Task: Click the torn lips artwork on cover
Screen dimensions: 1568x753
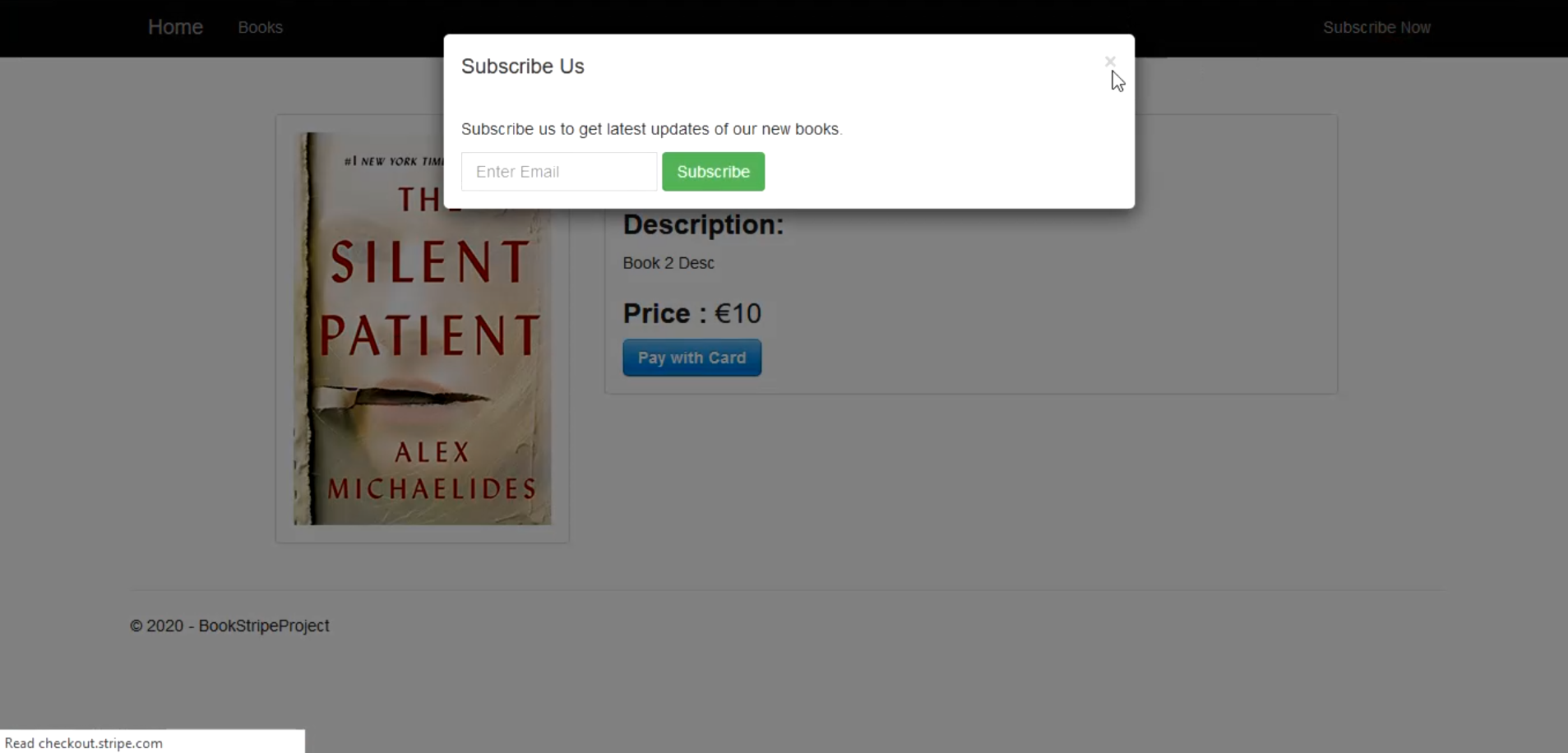Action: click(411, 399)
